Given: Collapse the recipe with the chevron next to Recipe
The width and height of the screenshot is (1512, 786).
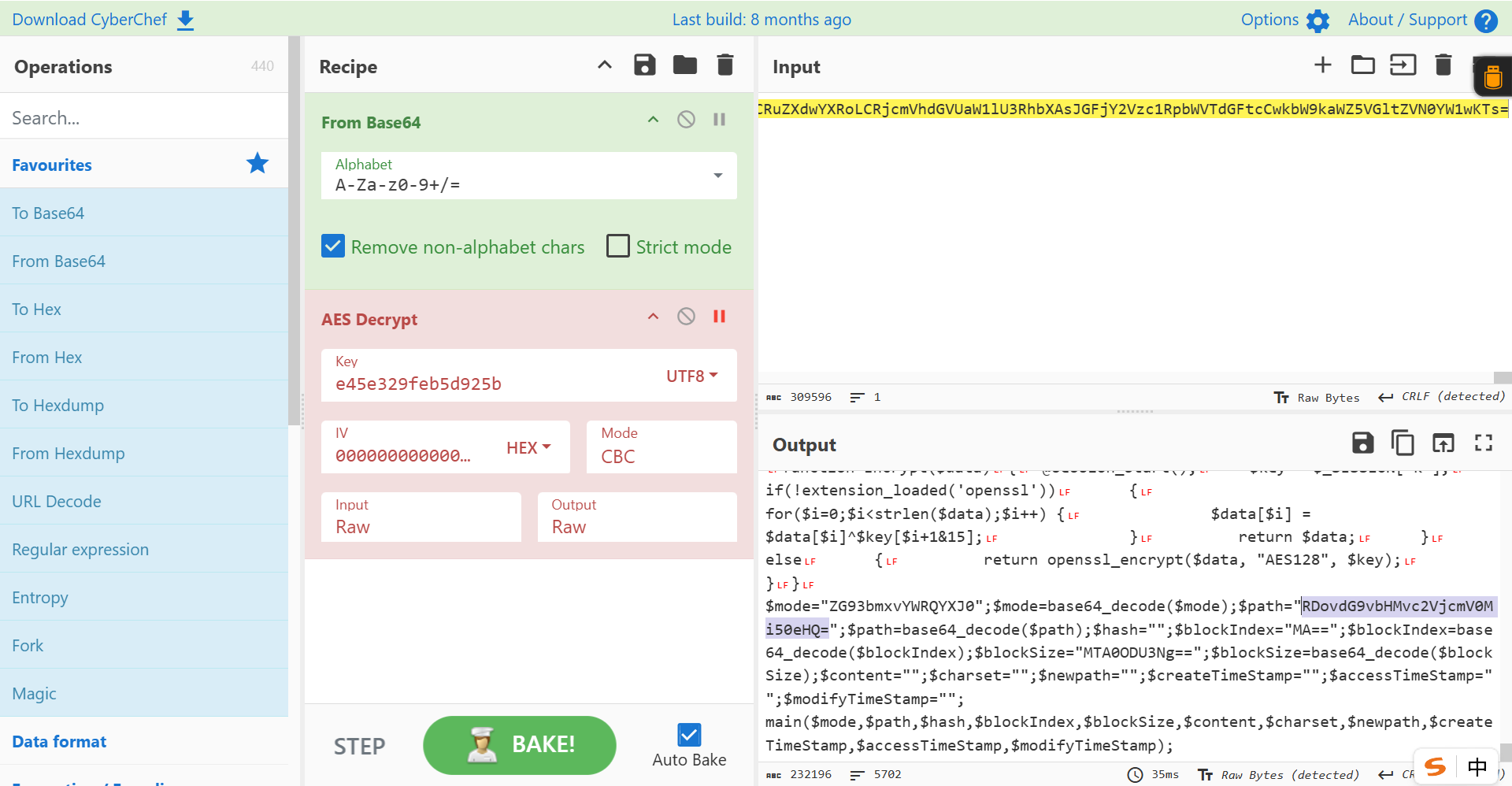Looking at the screenshot, I should click(605, 65).
